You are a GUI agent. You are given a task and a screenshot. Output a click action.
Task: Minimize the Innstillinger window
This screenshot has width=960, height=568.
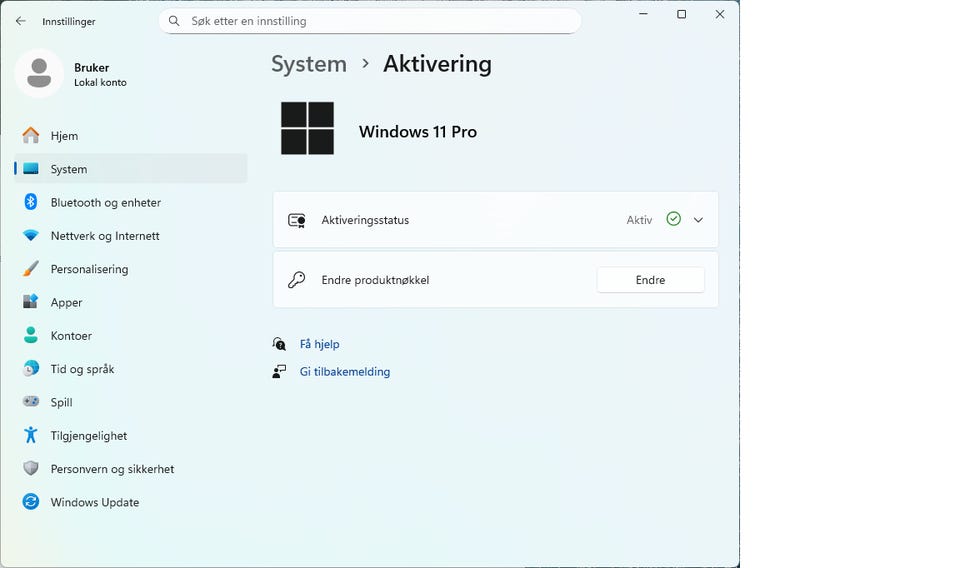pyautogui.click(x=643, y=14)
